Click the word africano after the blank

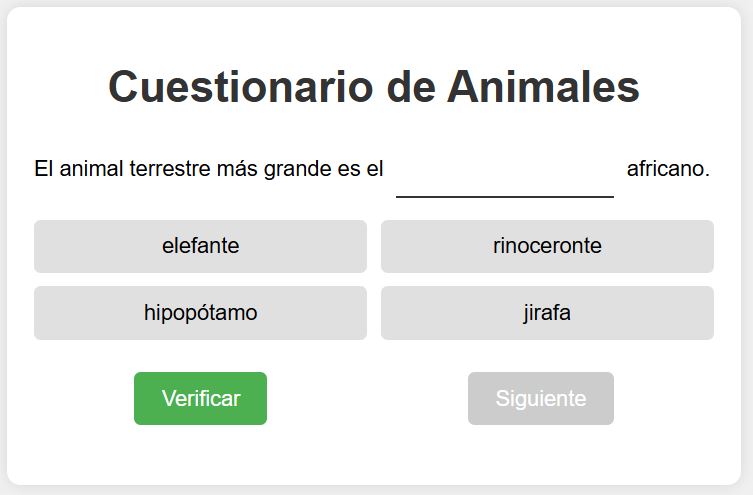pos(668,169)
